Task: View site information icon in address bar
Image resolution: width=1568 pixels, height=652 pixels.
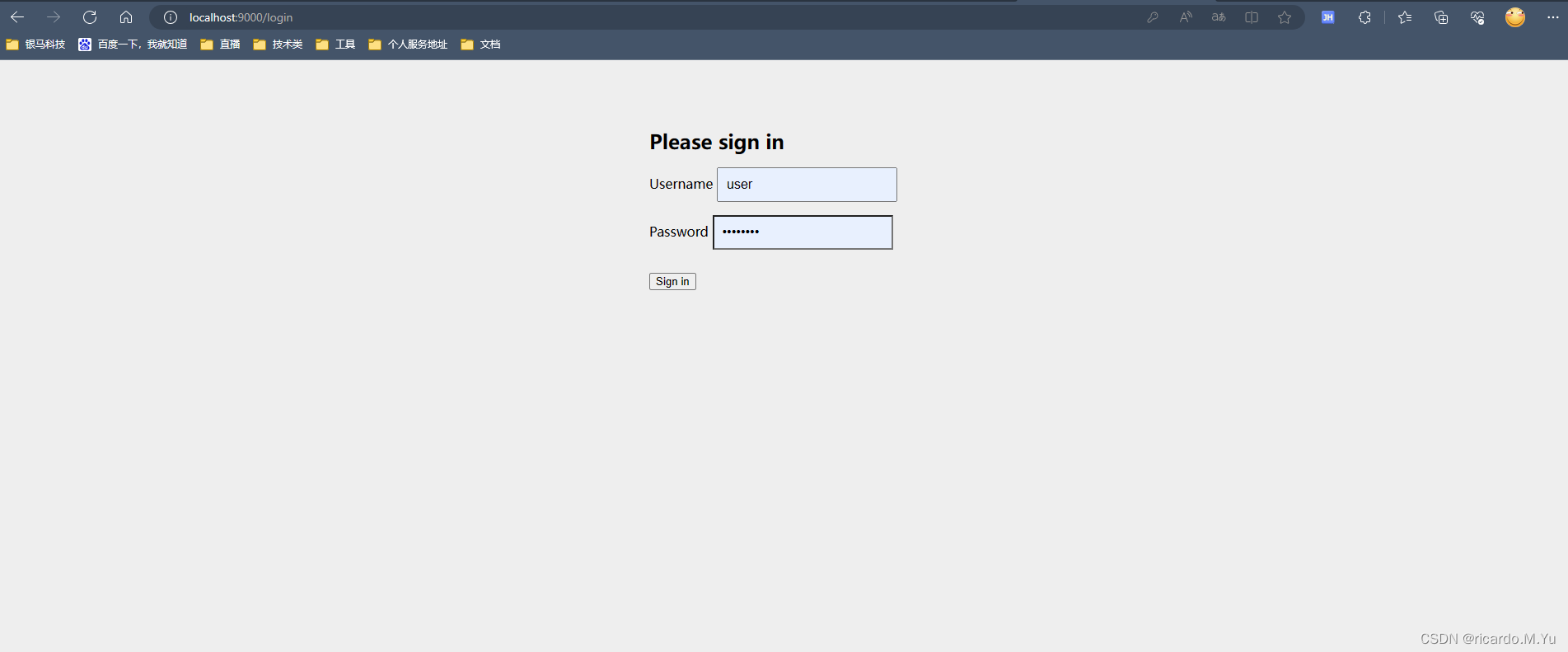Action: pyautogui.click(x=171, y=17)
